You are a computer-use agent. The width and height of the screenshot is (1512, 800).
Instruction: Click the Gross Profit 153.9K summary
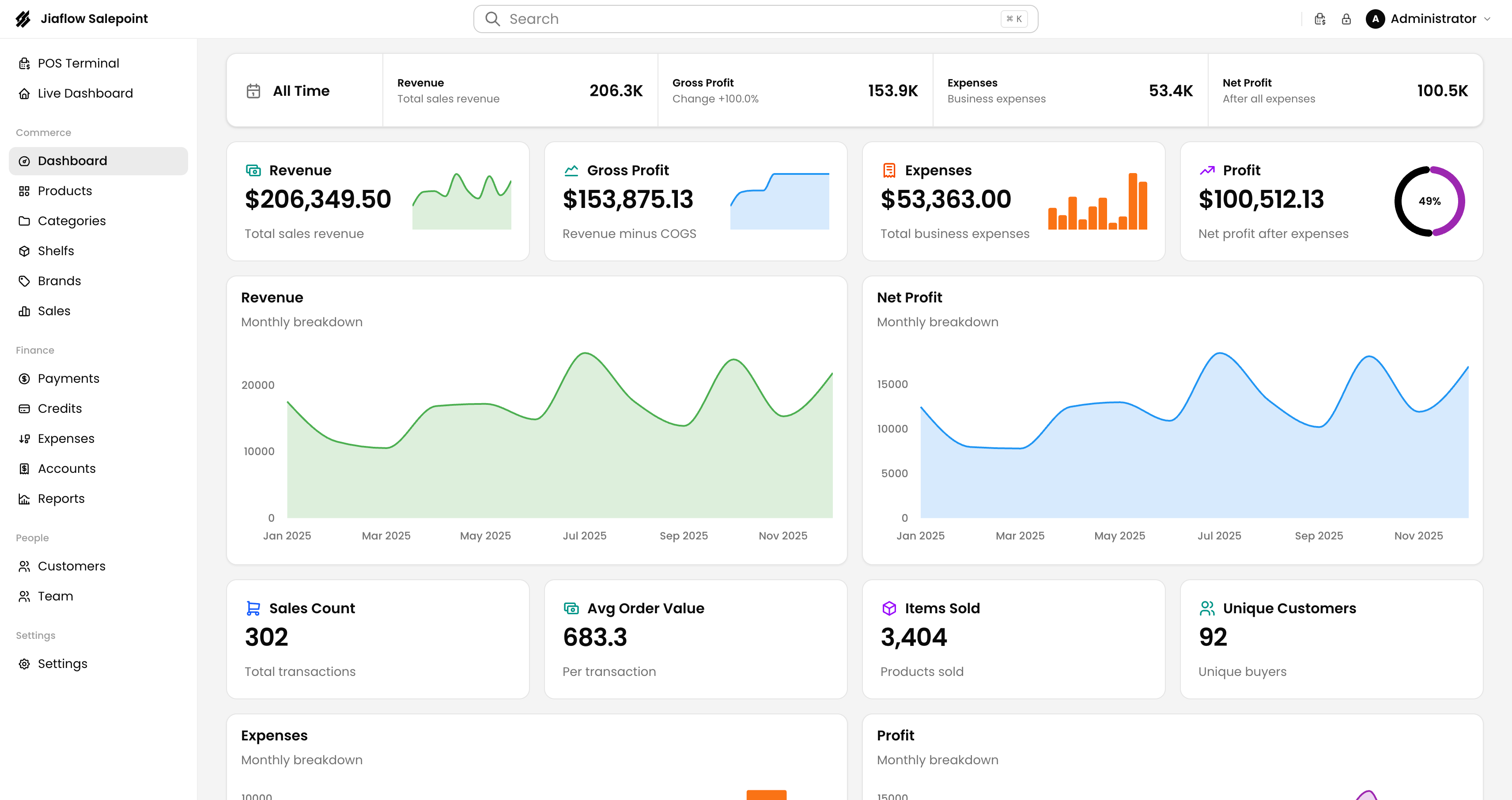pos(795,91)
